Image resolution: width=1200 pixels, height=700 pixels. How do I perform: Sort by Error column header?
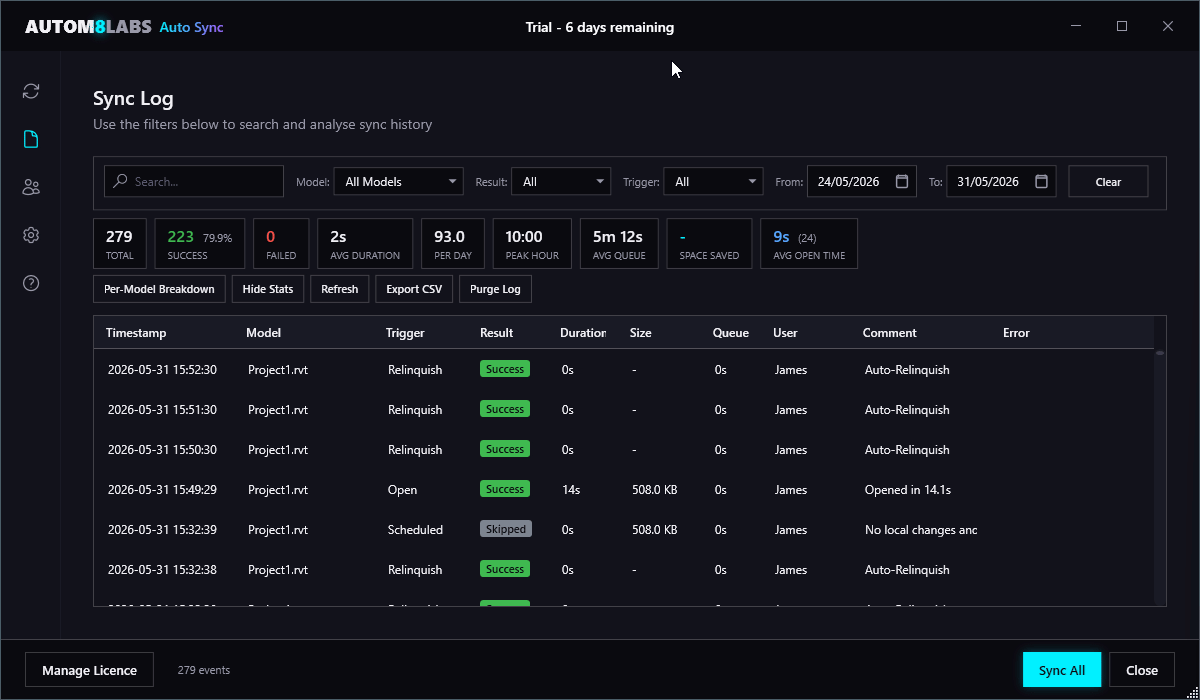point(1016,333)
